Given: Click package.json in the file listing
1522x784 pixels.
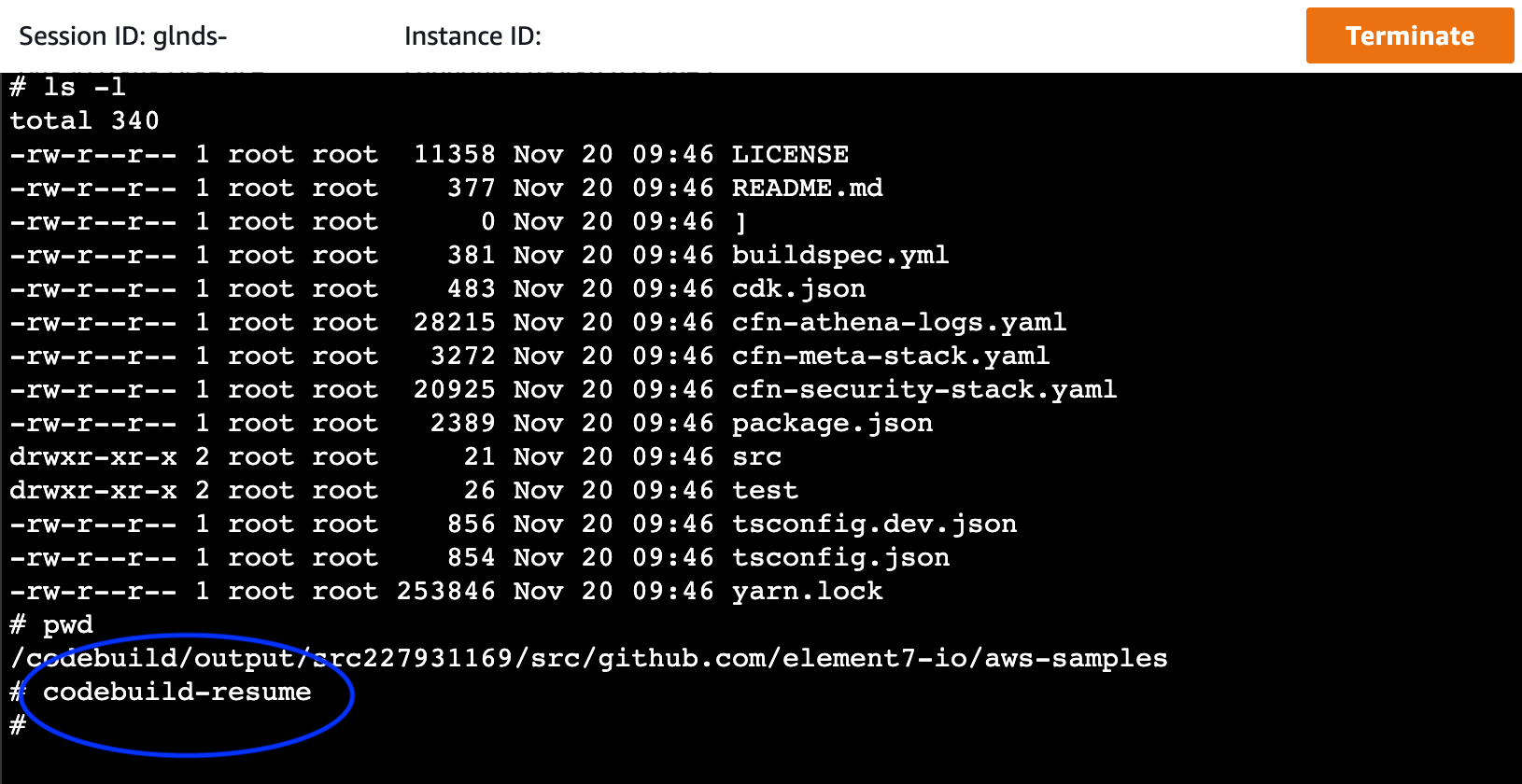Looking at the screenshot, I should (x=832, y=423).
